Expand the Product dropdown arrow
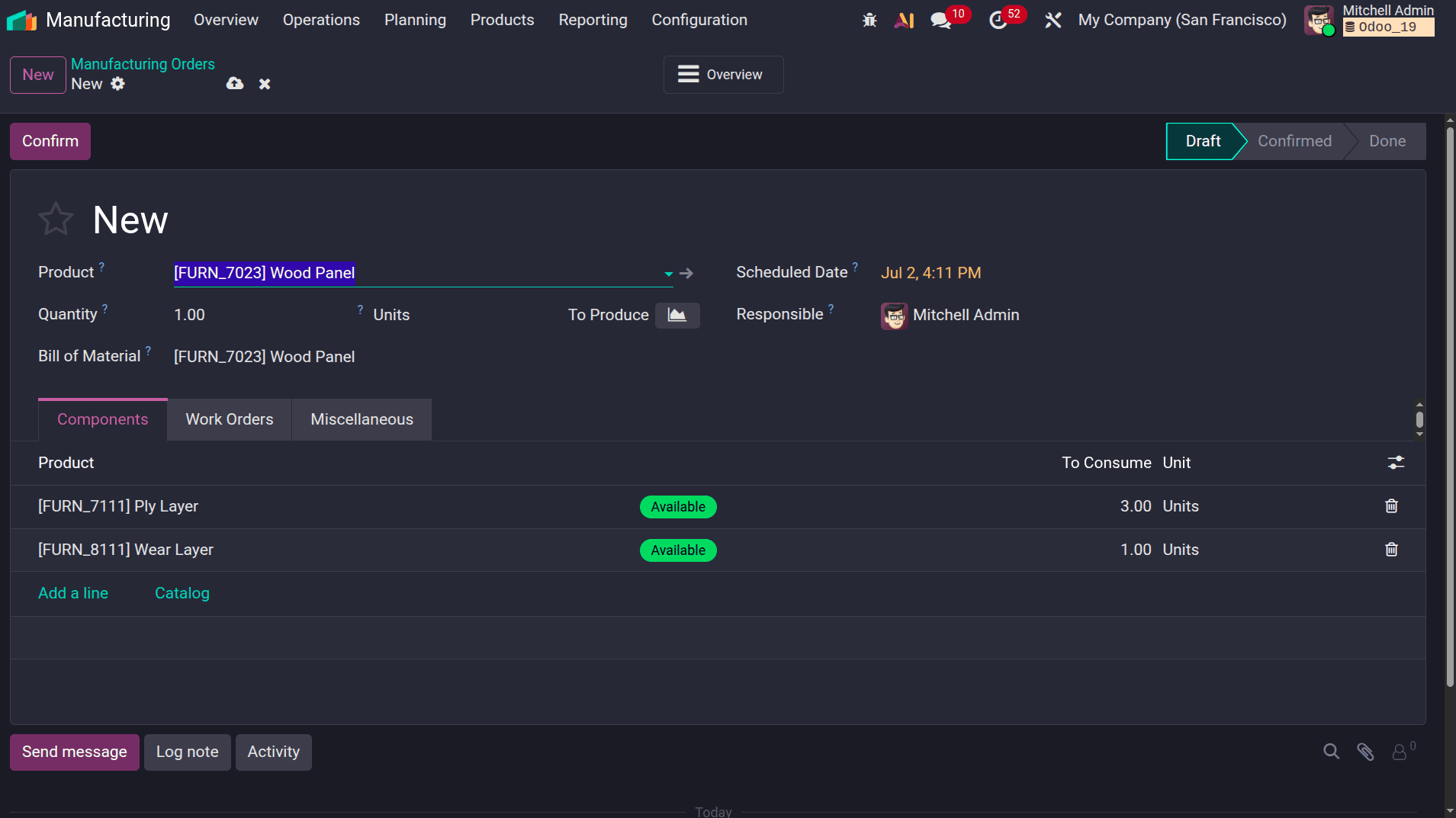 click(x=668, y=273)
